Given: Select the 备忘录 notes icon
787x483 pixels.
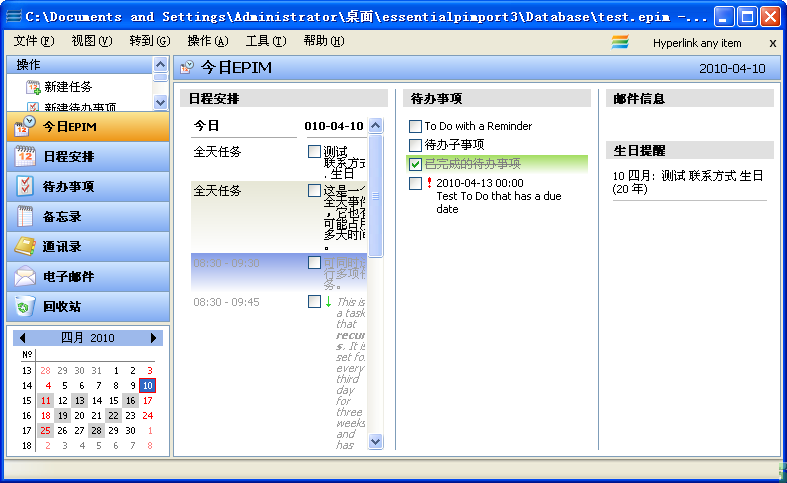Looking at the screenshot, I should 25,217.
